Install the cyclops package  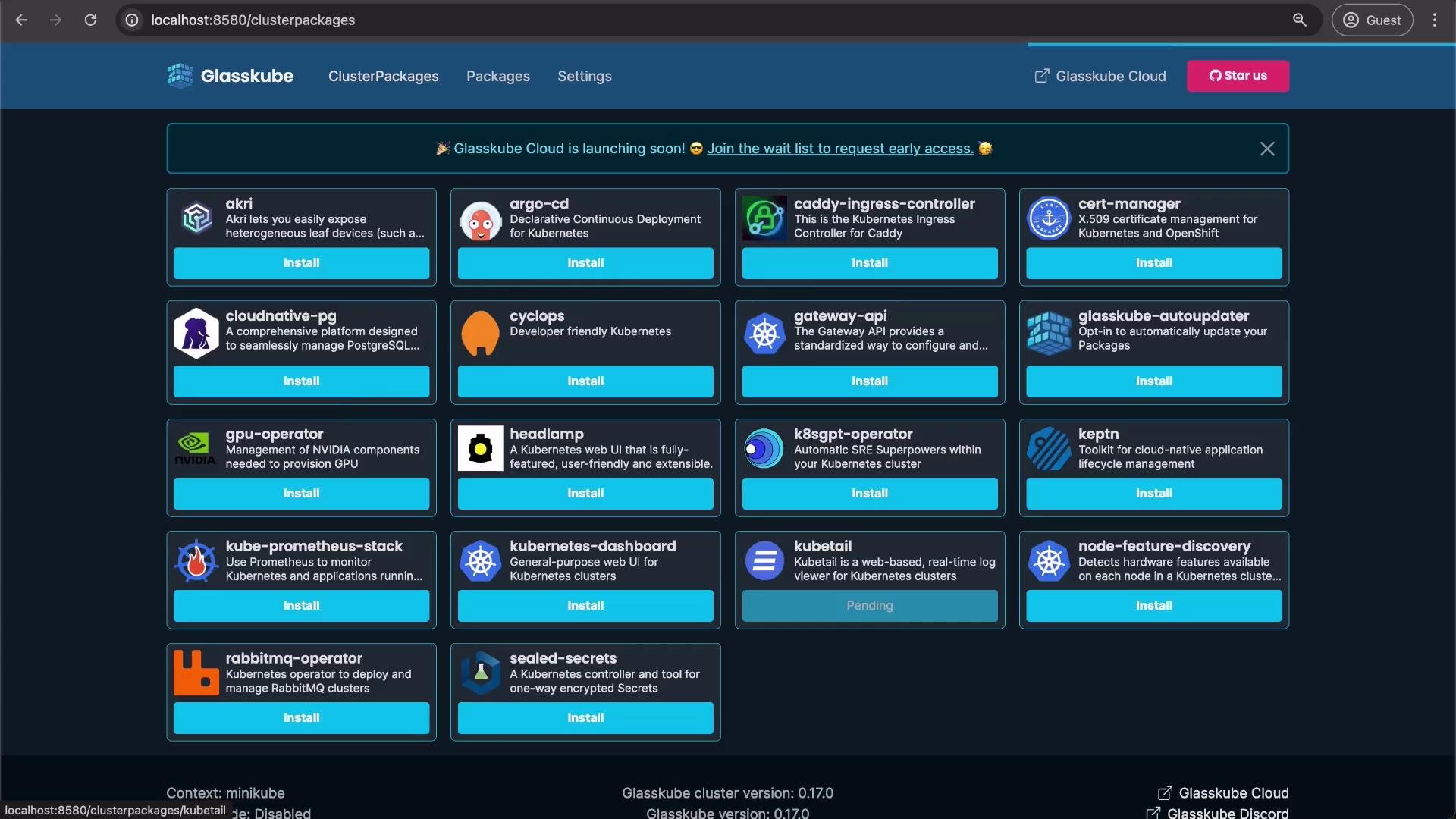[x=585, y=381]
